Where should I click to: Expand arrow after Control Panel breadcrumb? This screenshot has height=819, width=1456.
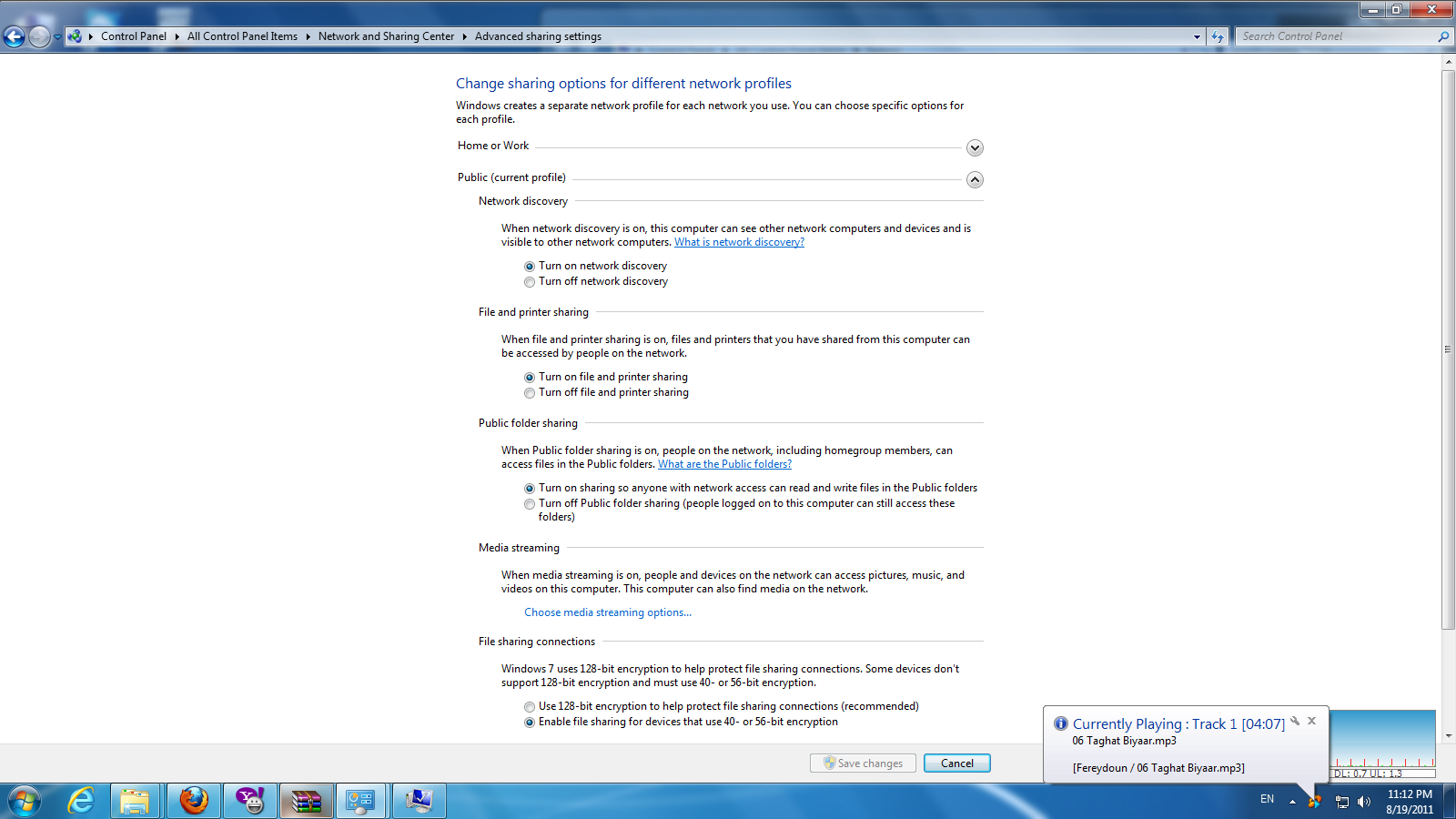(177, 36)
